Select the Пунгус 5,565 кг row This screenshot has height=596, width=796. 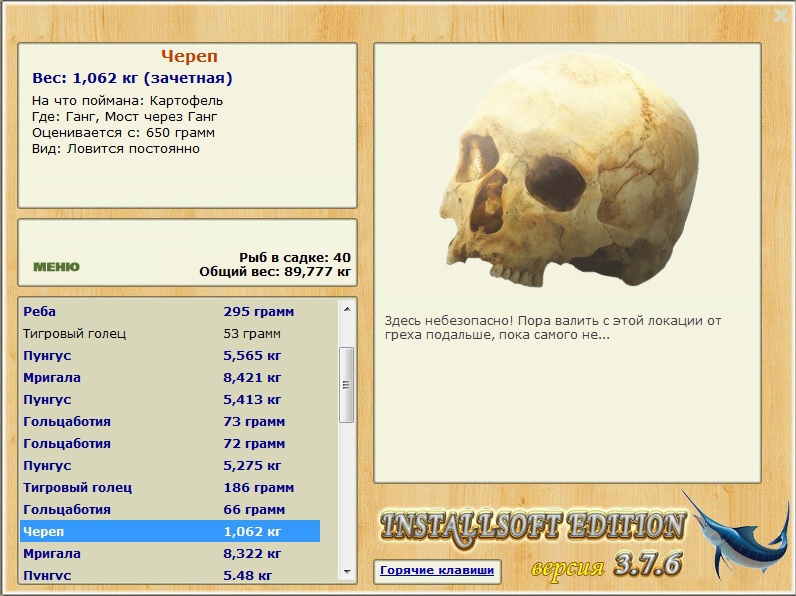coord(170,355)
